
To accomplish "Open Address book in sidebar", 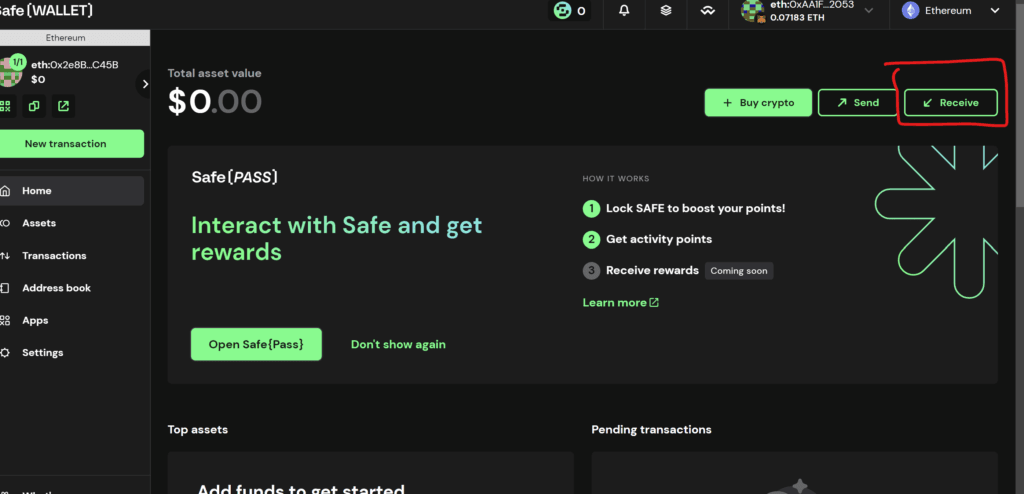I will click(x=56, y=288).
